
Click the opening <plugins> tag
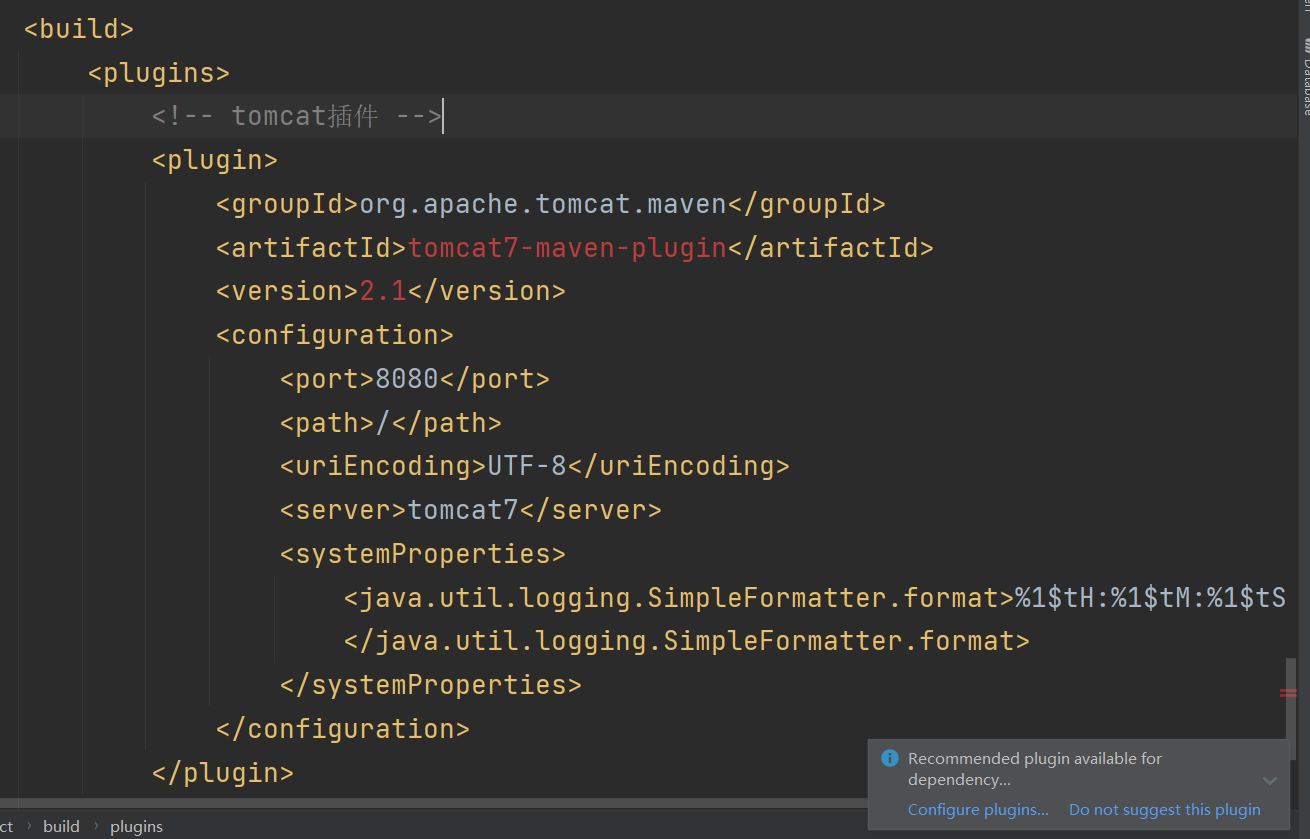159,73
